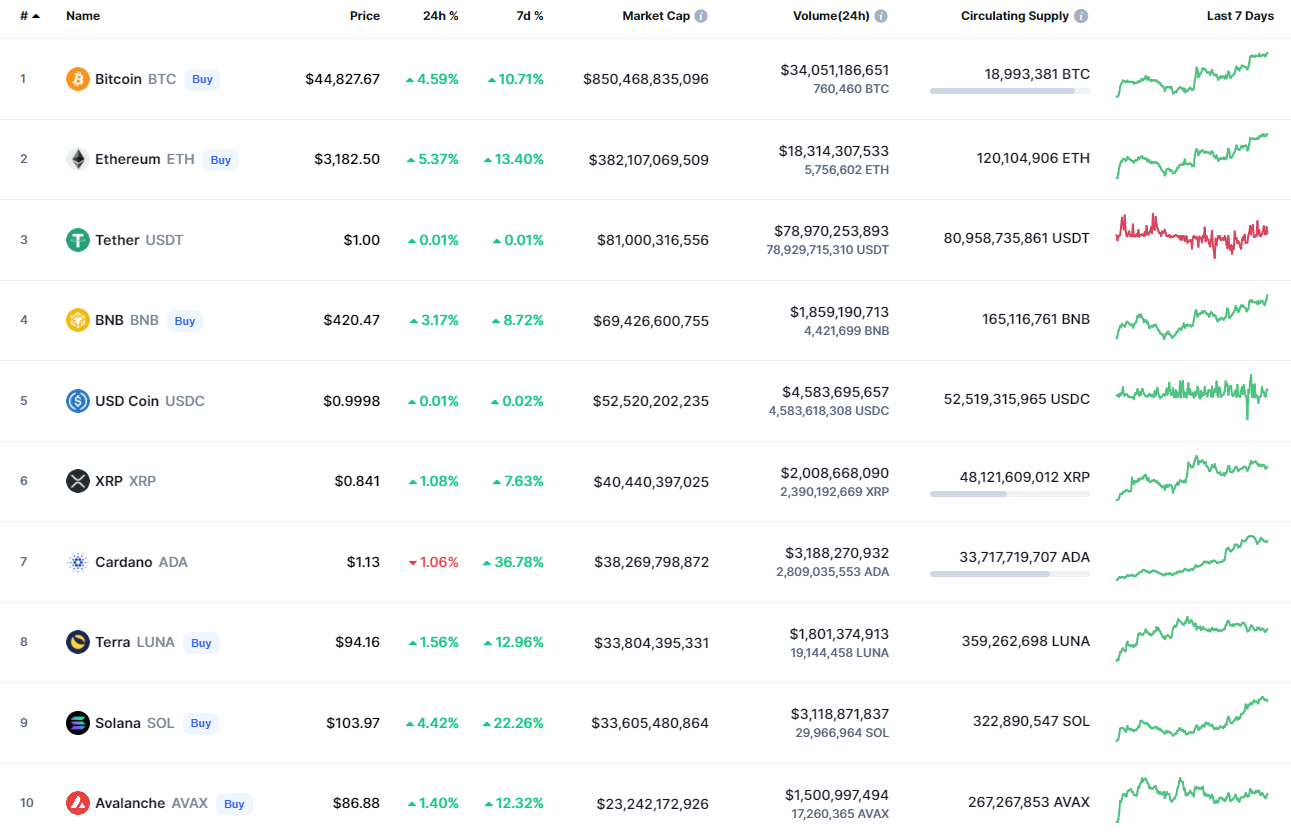Click Cardano circulating supply progress bar

pos(1010,574)
